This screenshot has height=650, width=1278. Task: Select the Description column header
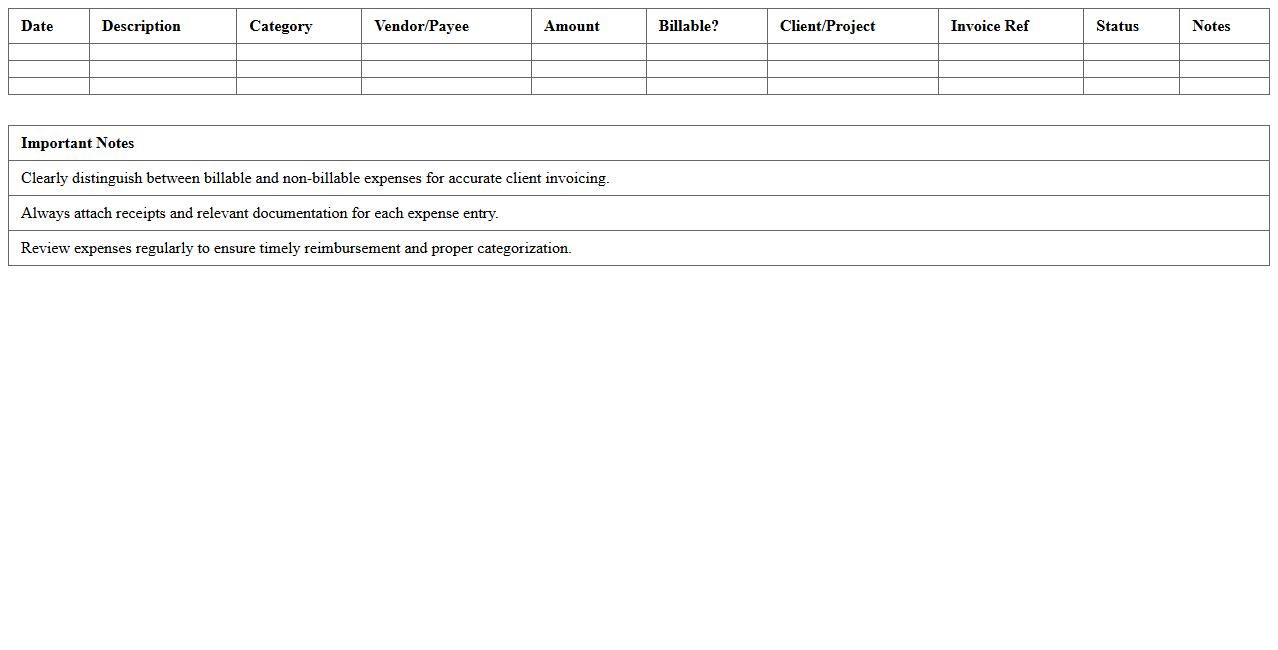click(141, 26)
